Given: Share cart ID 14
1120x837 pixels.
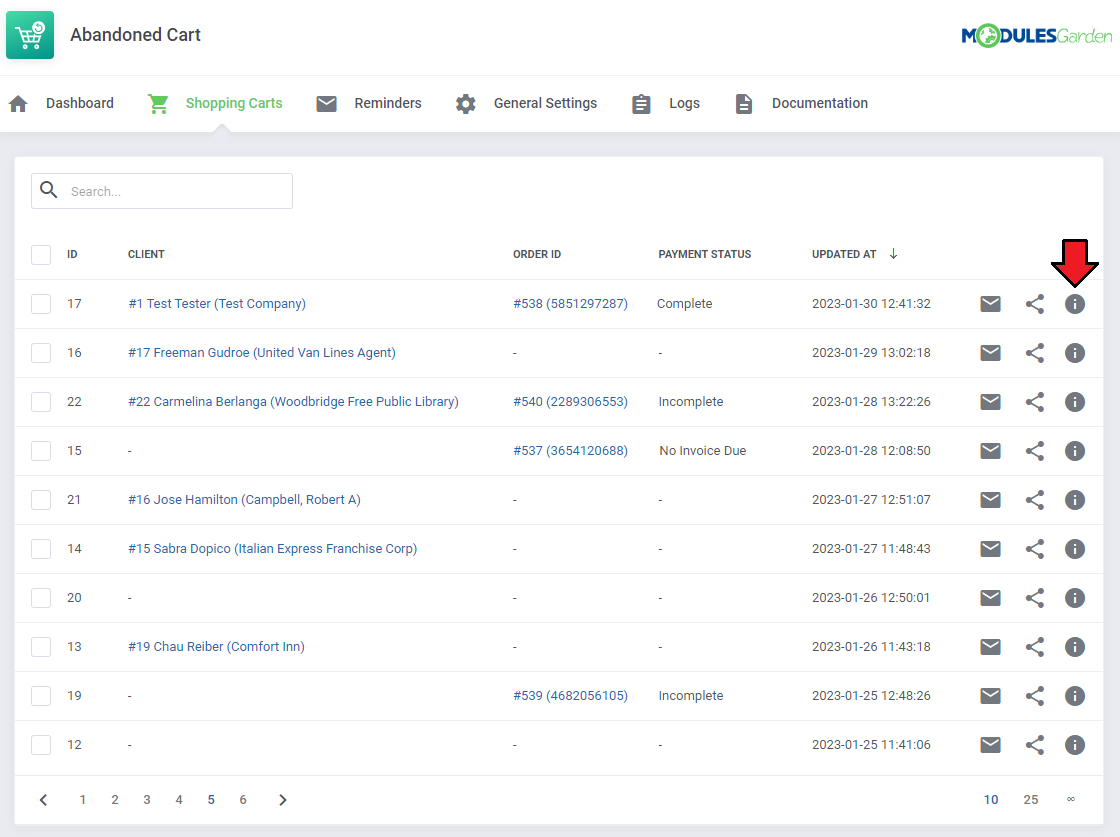Looking at the screenshot, I should point(1035,548).
